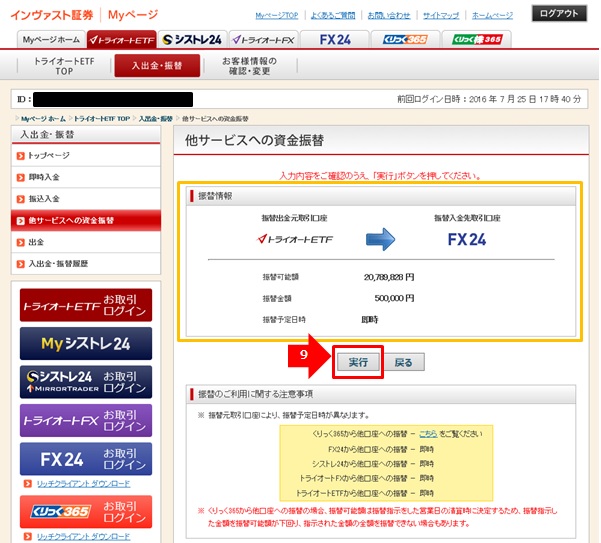Click arrow icon beside 入出金・振替履歴
The width and height of the screenshot is (601, 543).
click(x=20, y=264)
